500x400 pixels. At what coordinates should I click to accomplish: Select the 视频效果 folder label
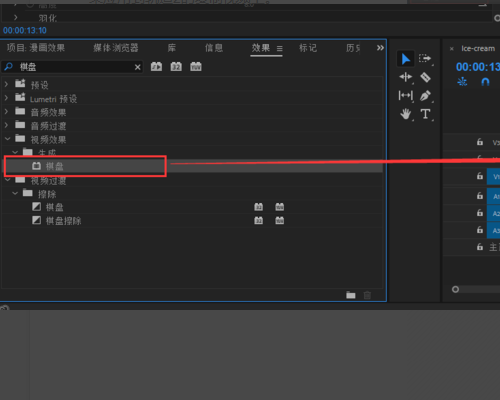48,140
